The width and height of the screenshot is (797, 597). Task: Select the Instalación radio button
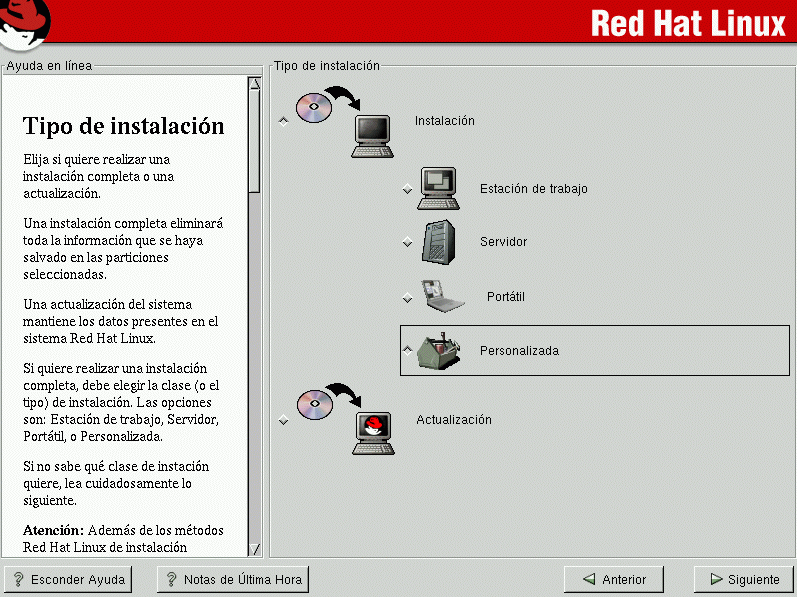pos(283,121)
